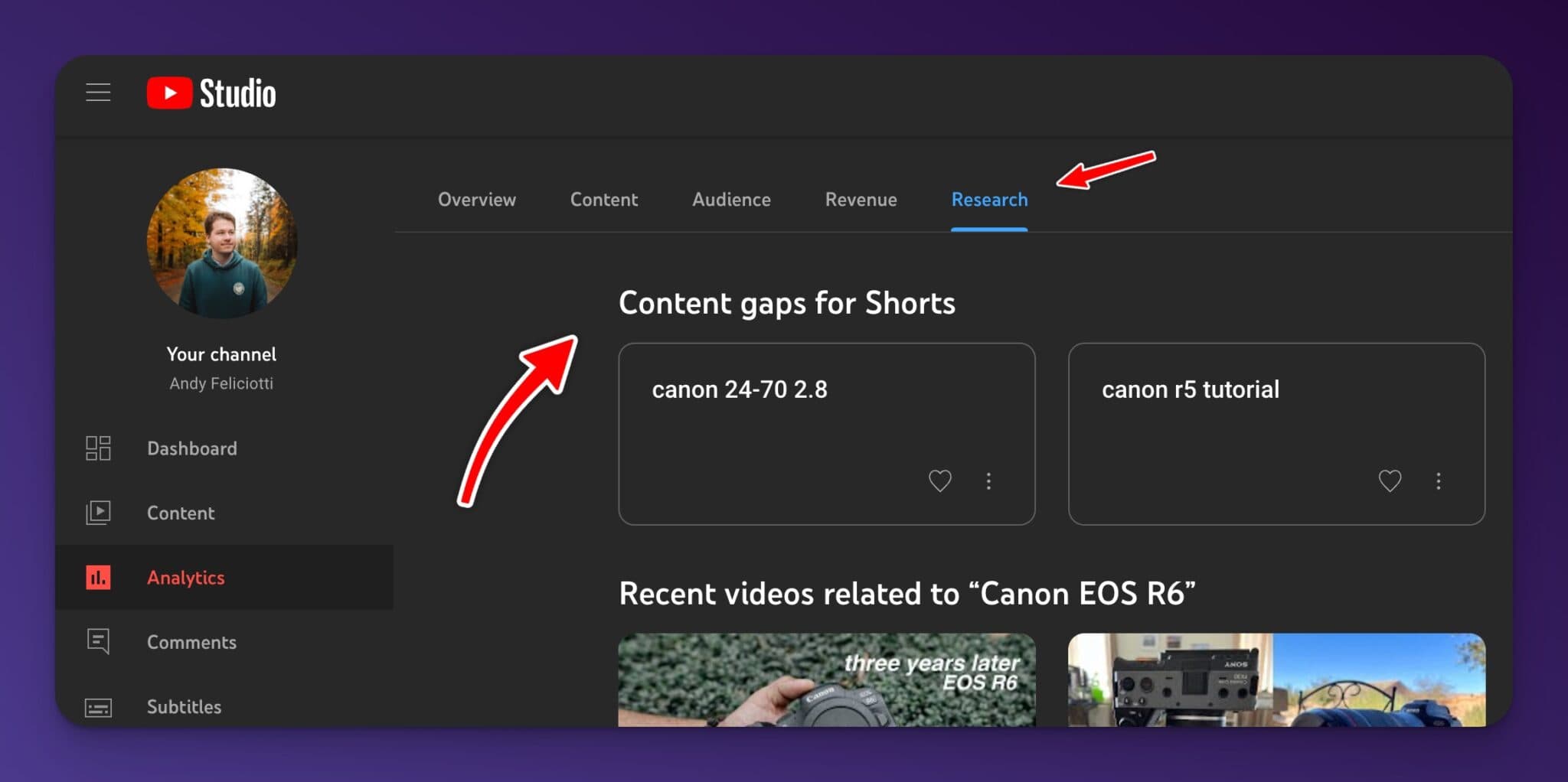
Task: Open the Content tab in analytics
Action: click(x=603, y=200)
